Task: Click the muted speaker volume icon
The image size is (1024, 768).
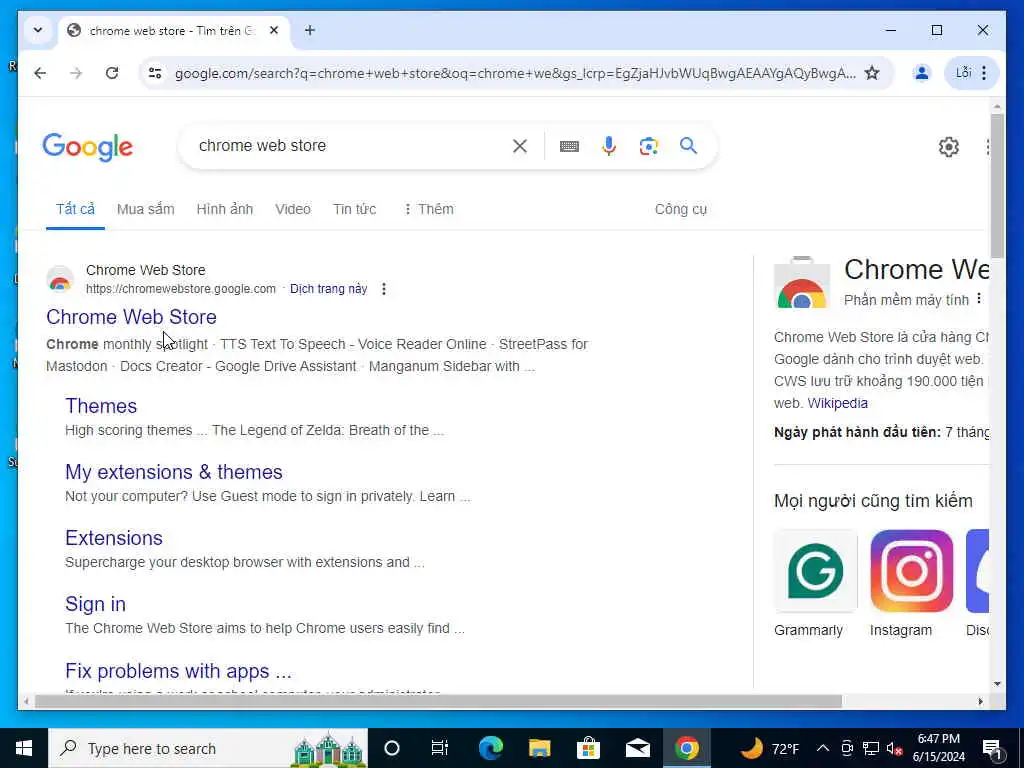Action: [895, 748]
